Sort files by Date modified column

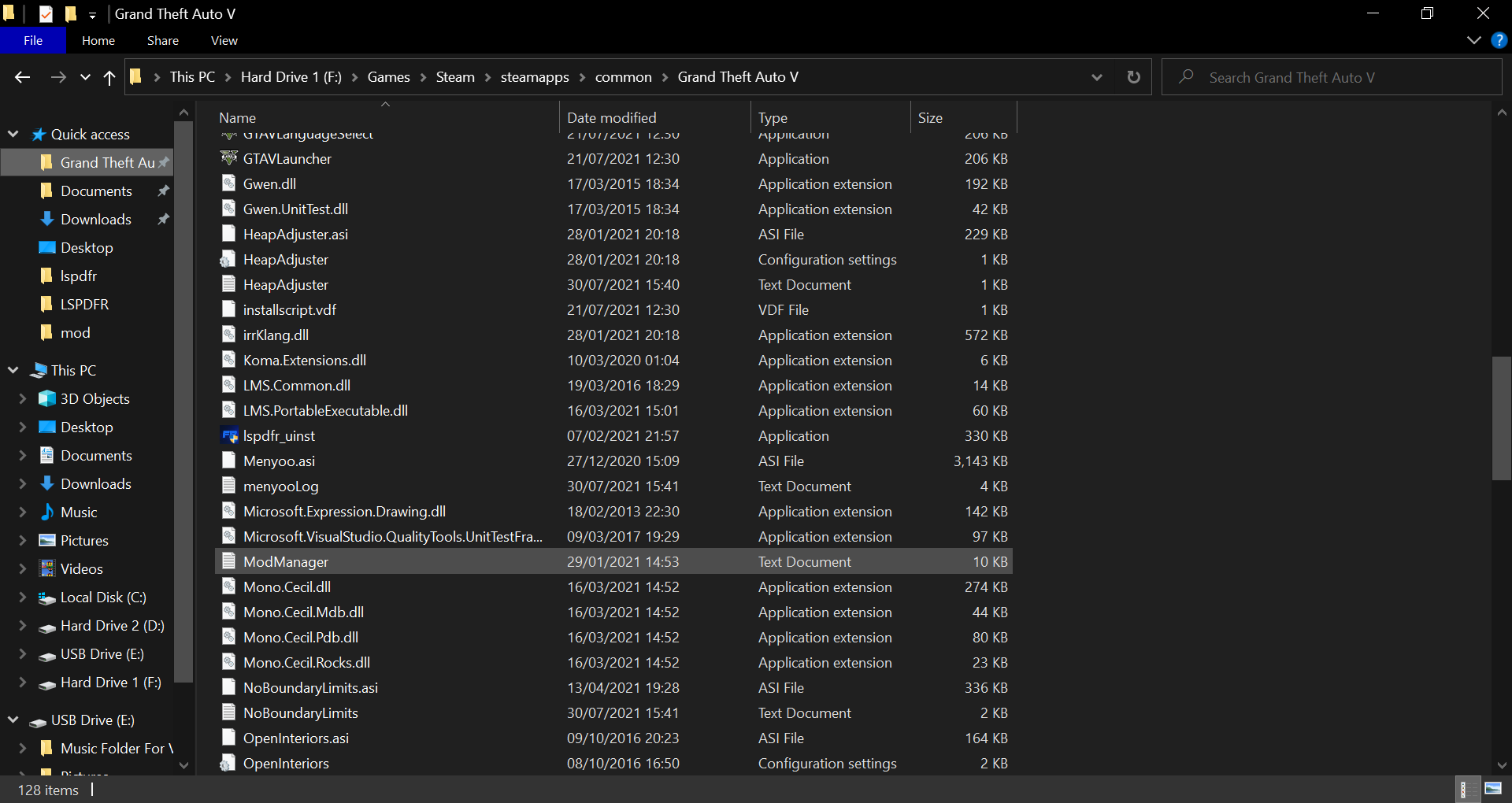coord(611,118)
